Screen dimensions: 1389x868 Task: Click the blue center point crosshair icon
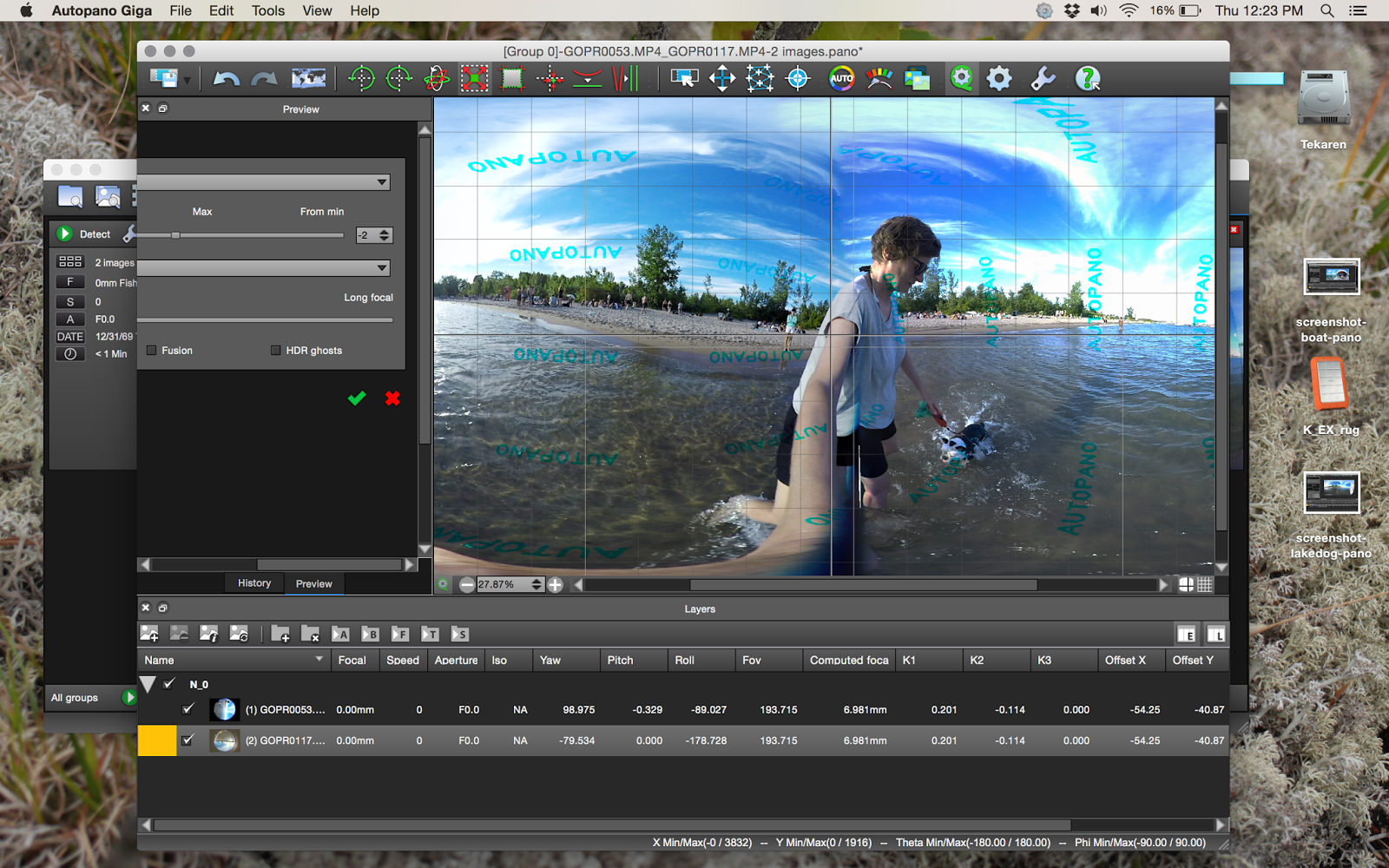798,79
